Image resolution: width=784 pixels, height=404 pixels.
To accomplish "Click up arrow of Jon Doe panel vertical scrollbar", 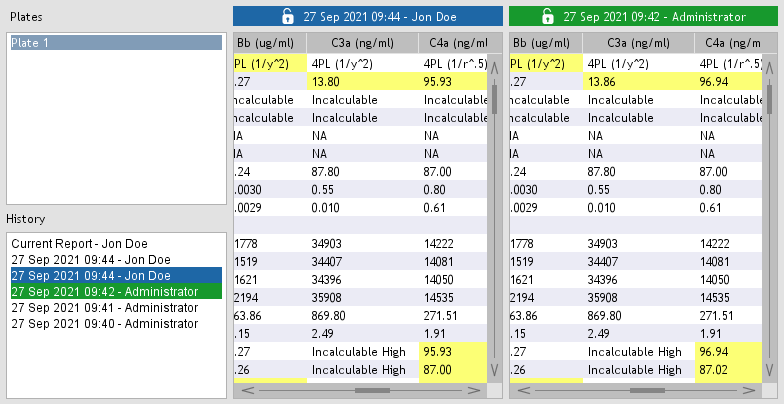I will point(494,68).
